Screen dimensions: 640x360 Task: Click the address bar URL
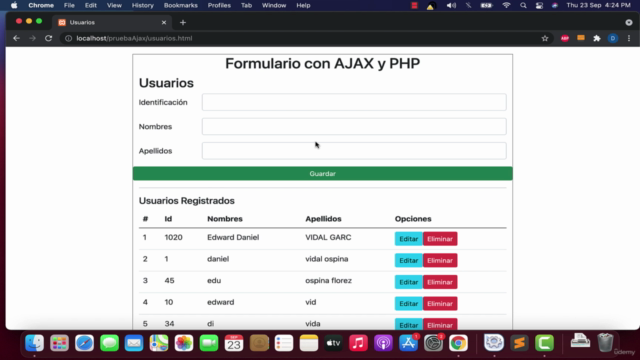(134, 38)
